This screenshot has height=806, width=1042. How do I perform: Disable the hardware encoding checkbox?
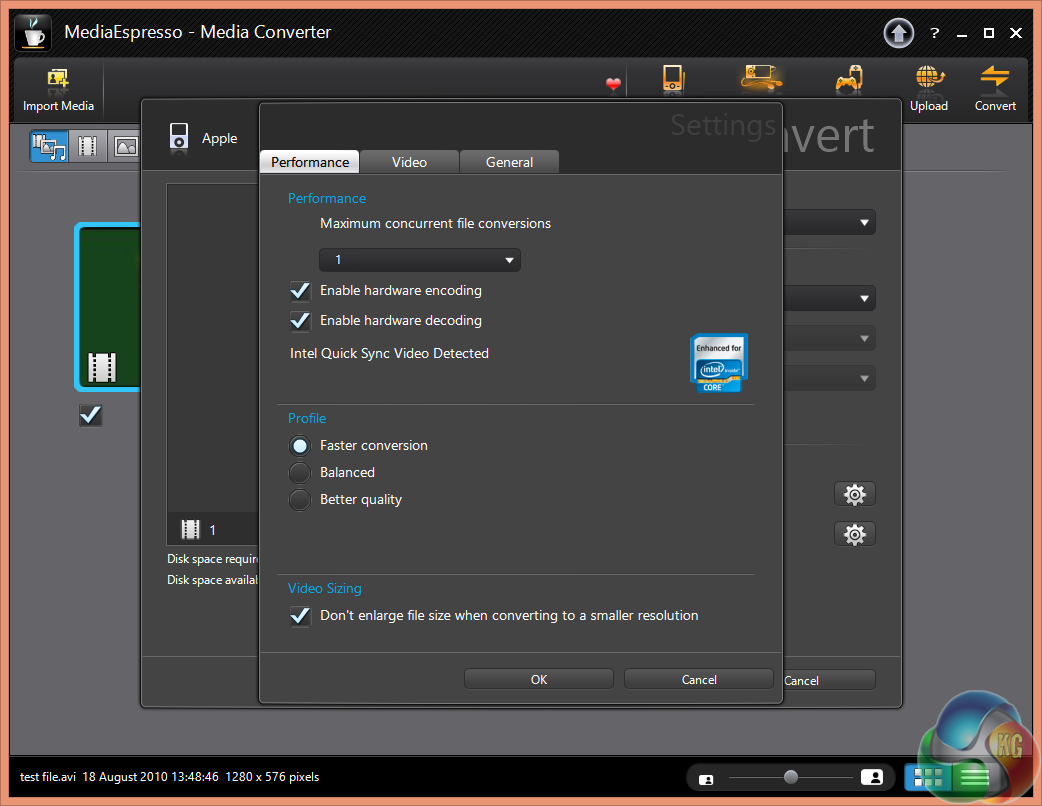tap(300, 291)
